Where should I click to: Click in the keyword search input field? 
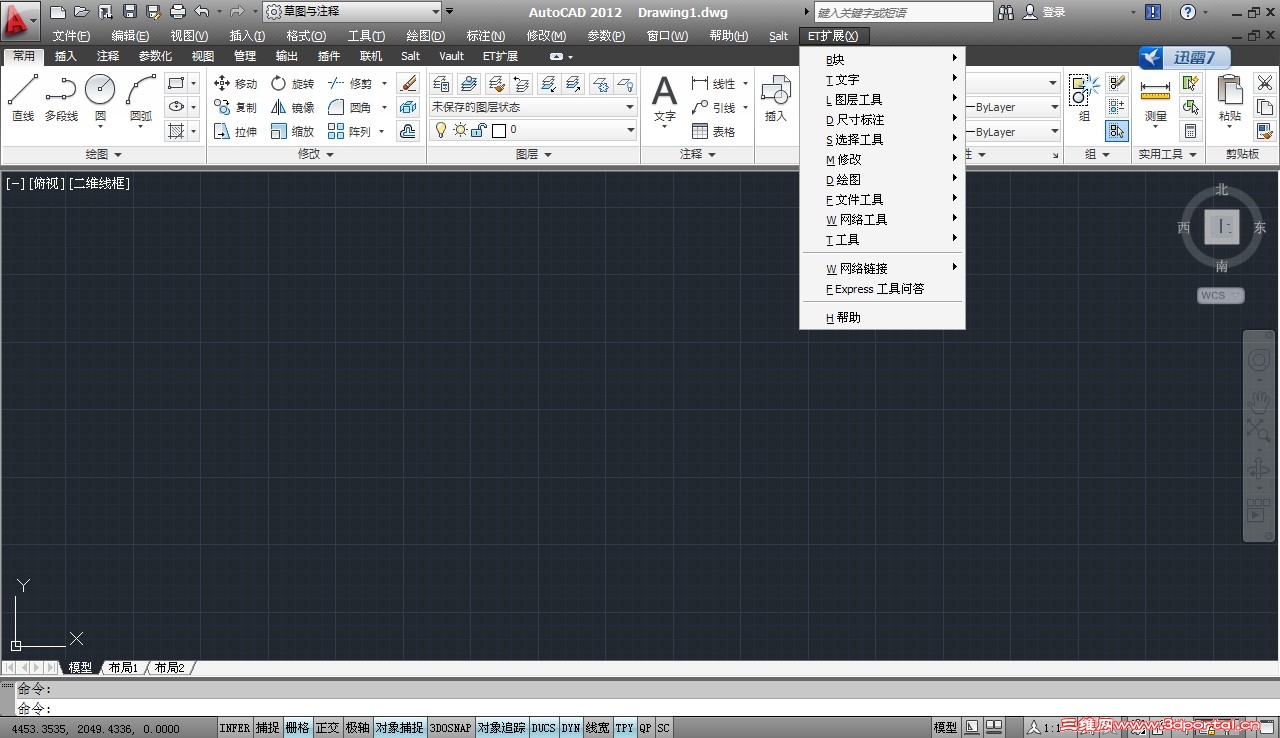(x=904, y=12)
